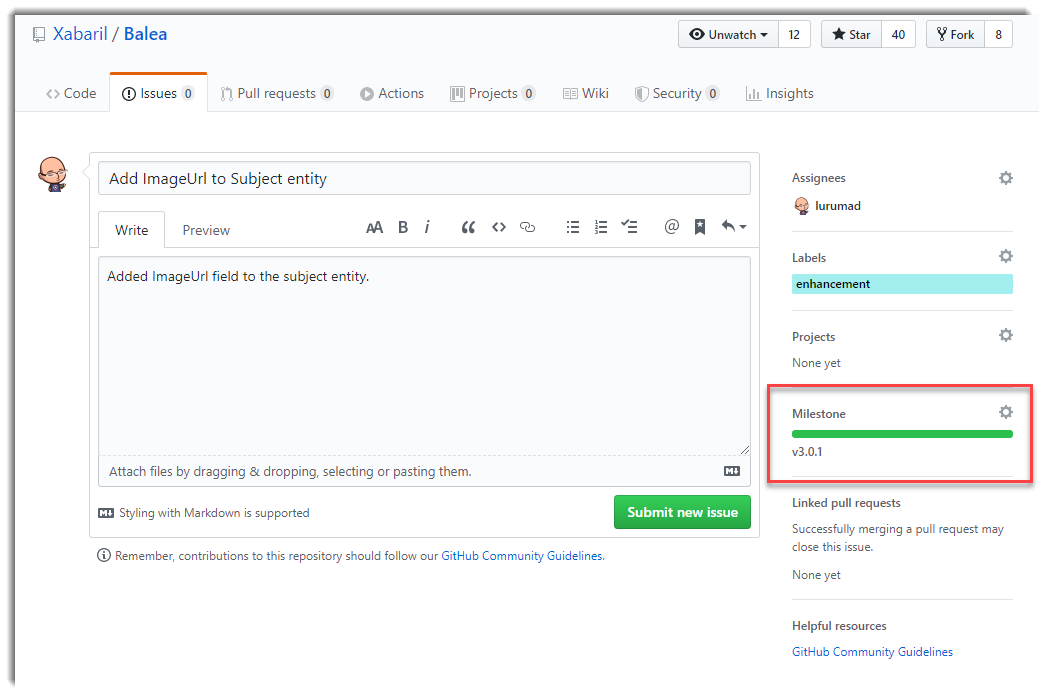1039x694 pixels.
Task: Open the Balea repository link
Action: click(145, 34)
